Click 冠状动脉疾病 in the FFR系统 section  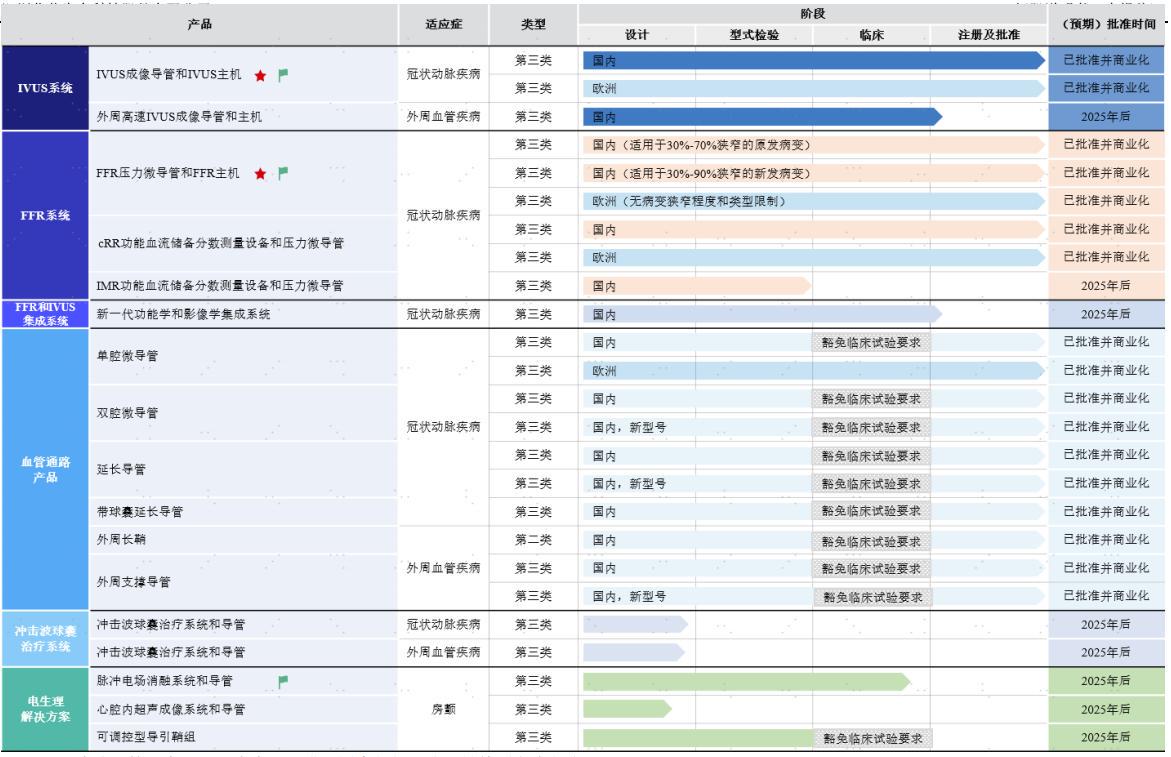click(x=444, y=216)
